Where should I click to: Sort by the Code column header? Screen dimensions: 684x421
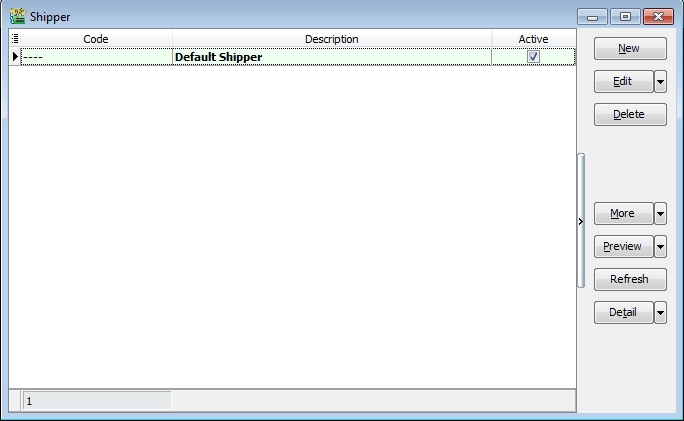[x=96, y=39]
